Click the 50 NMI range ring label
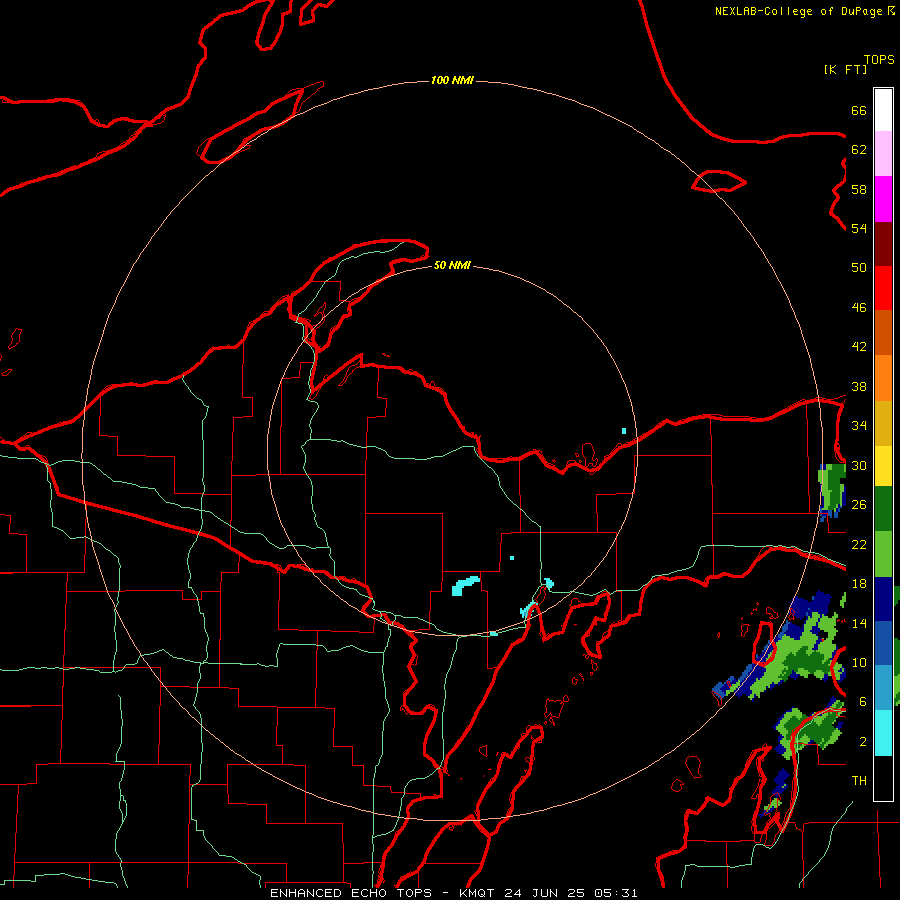This screenshot has height=900, width=900. pyautogui.click(x=452, y=265)
